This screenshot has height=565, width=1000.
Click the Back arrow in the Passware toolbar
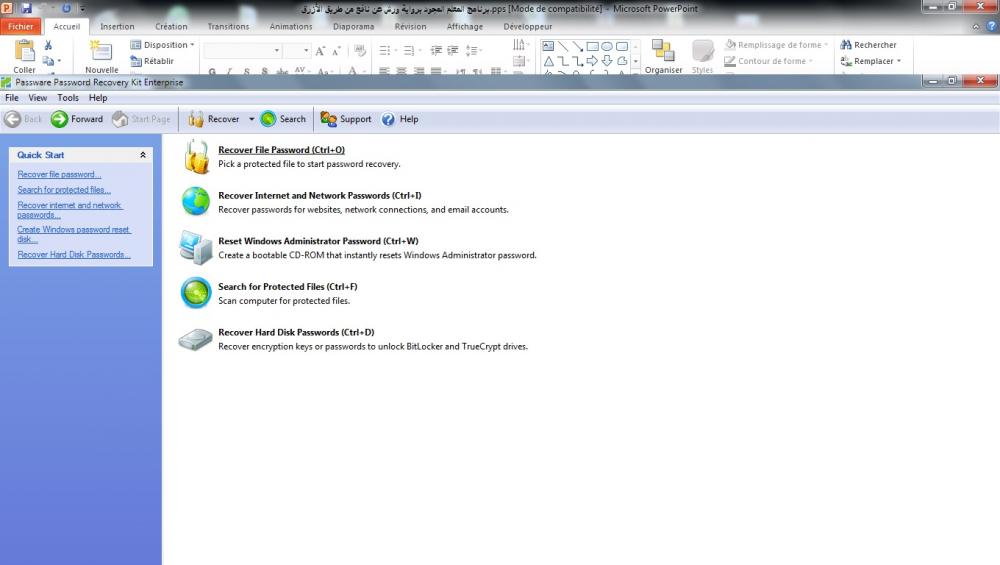[x=23, y=119]
